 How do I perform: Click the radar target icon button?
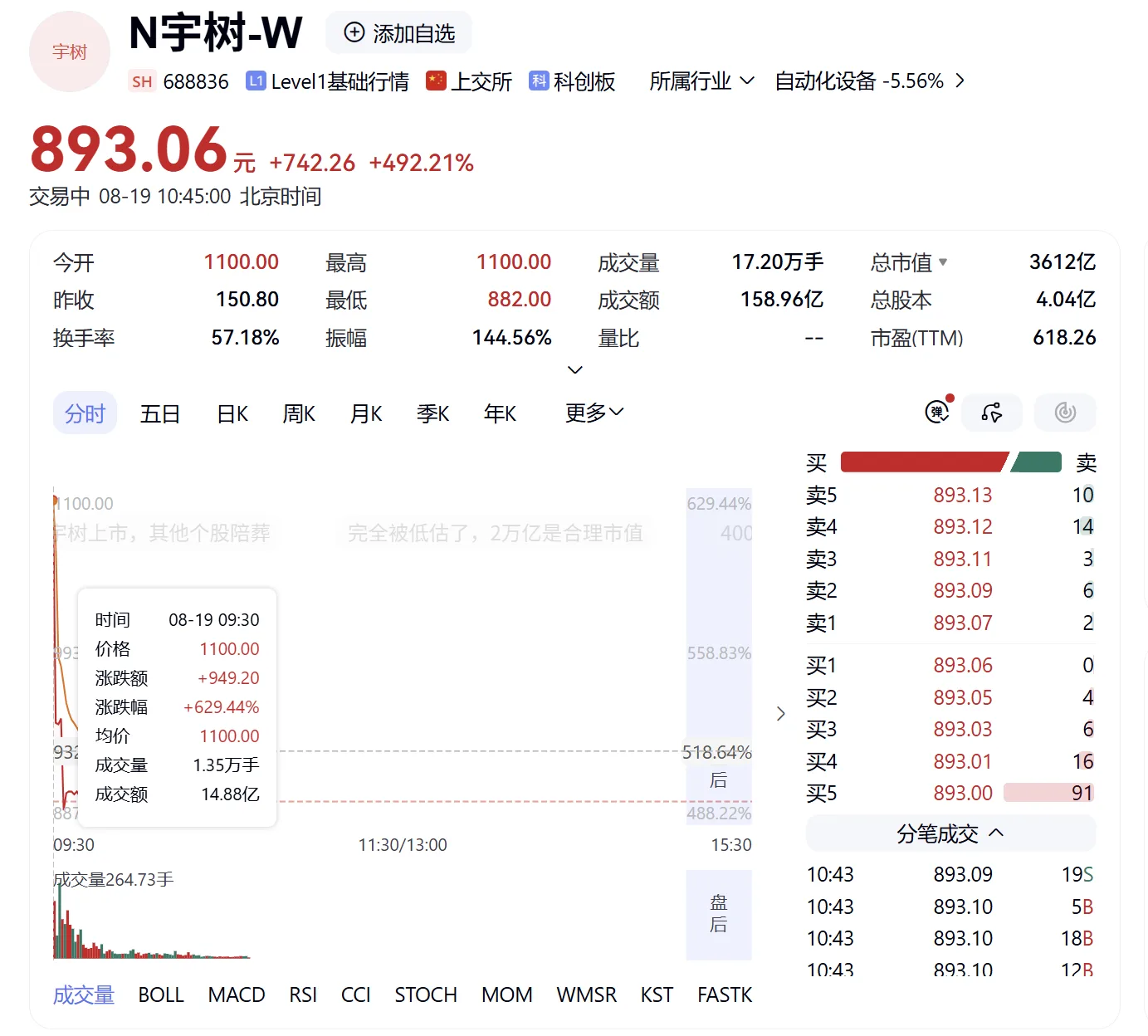coord(1065,412)
